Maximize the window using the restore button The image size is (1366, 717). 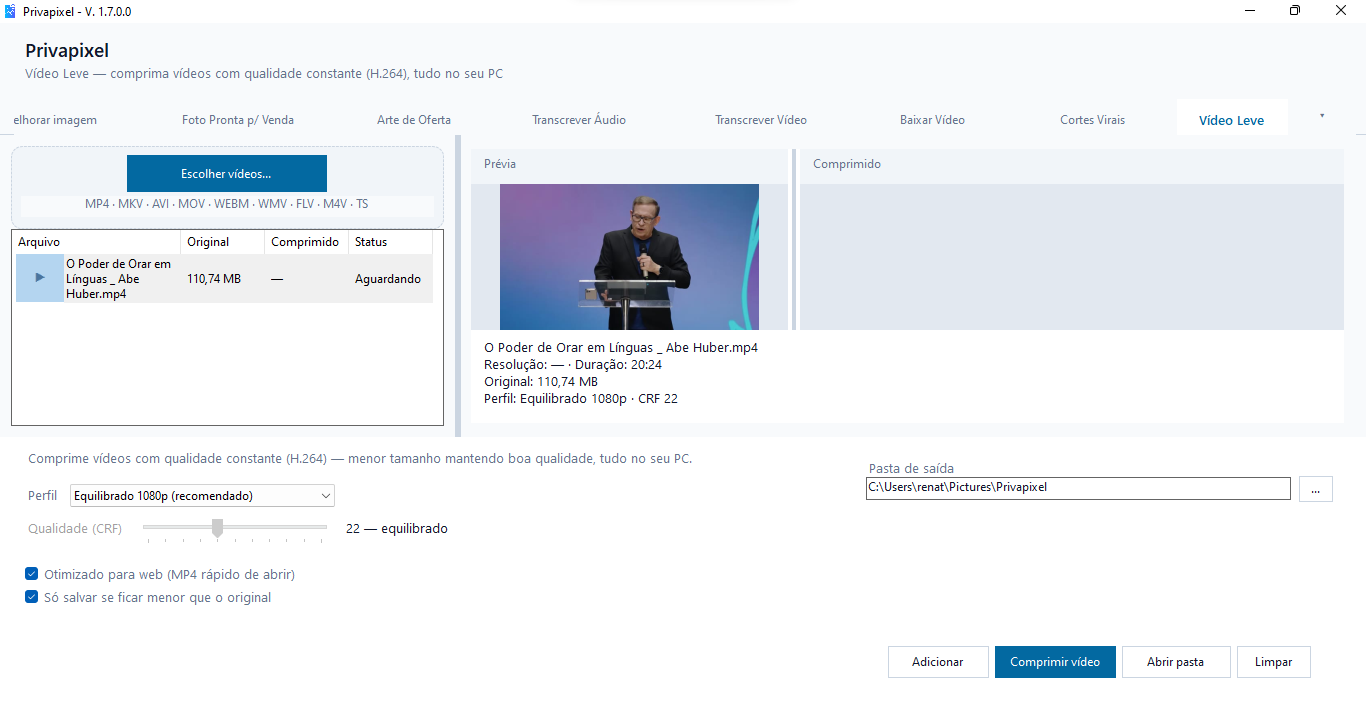click(x=1295, y=11)
